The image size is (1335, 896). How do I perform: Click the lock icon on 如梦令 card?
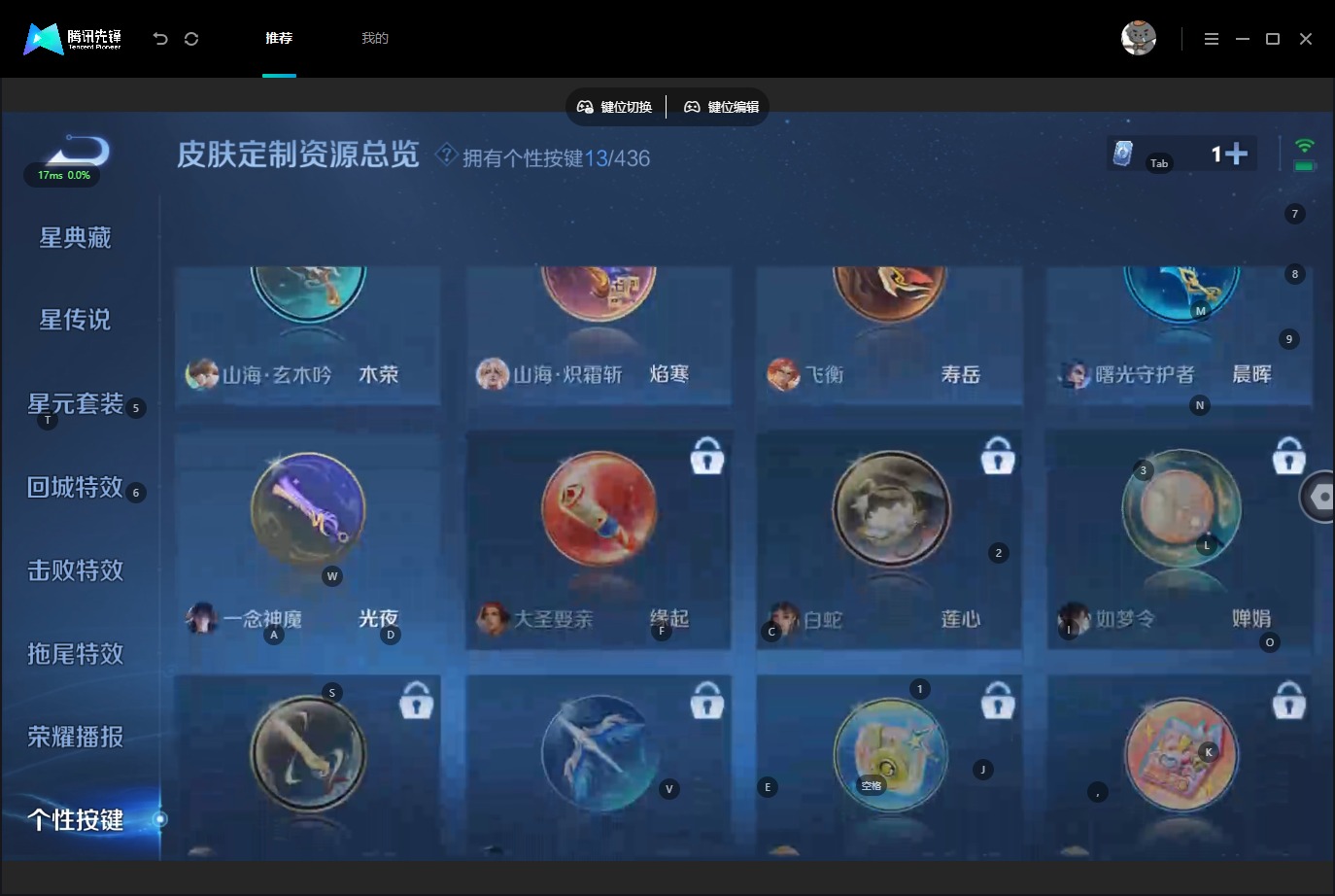pyautogui.click(x=1289, y=455)
